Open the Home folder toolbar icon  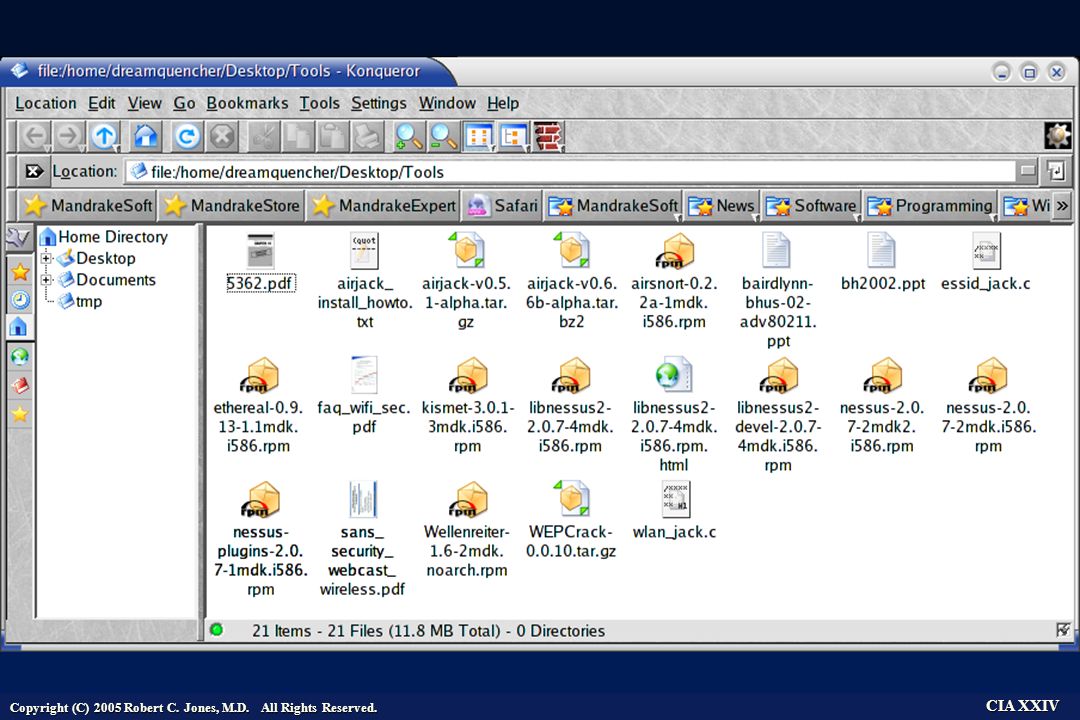click(x=145, y=136)
